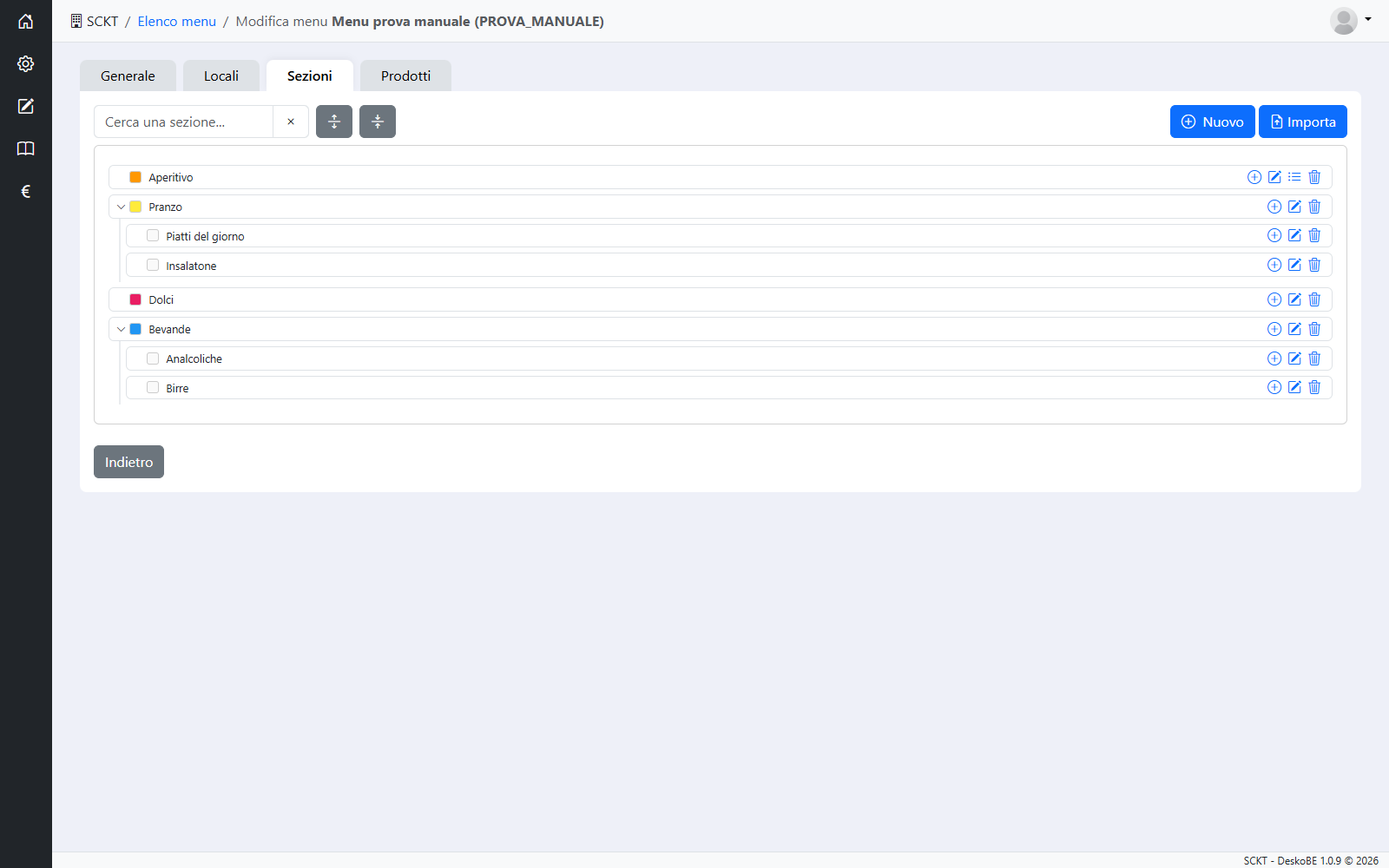
Task: Click the euro pricing sidebar icon
Action: coord(25,191)
